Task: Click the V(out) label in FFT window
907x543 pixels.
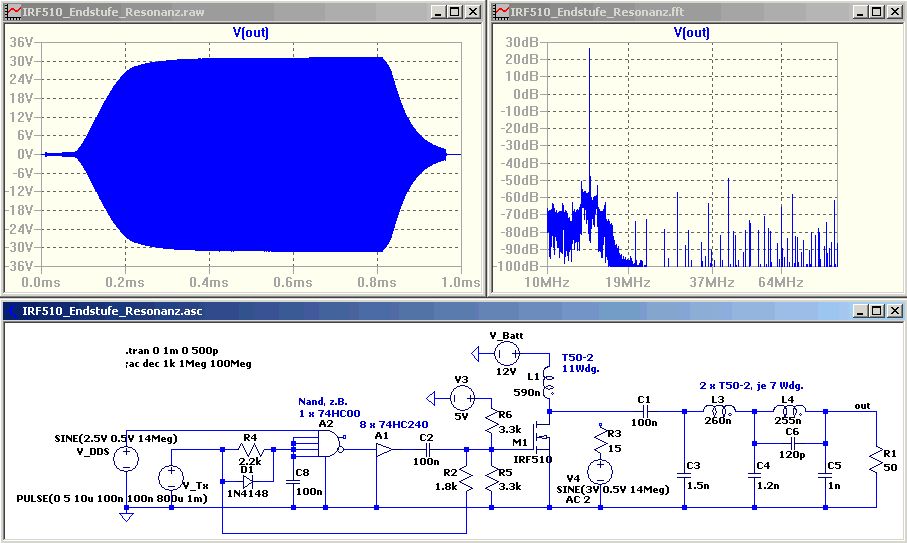Action: pos(691,32)
